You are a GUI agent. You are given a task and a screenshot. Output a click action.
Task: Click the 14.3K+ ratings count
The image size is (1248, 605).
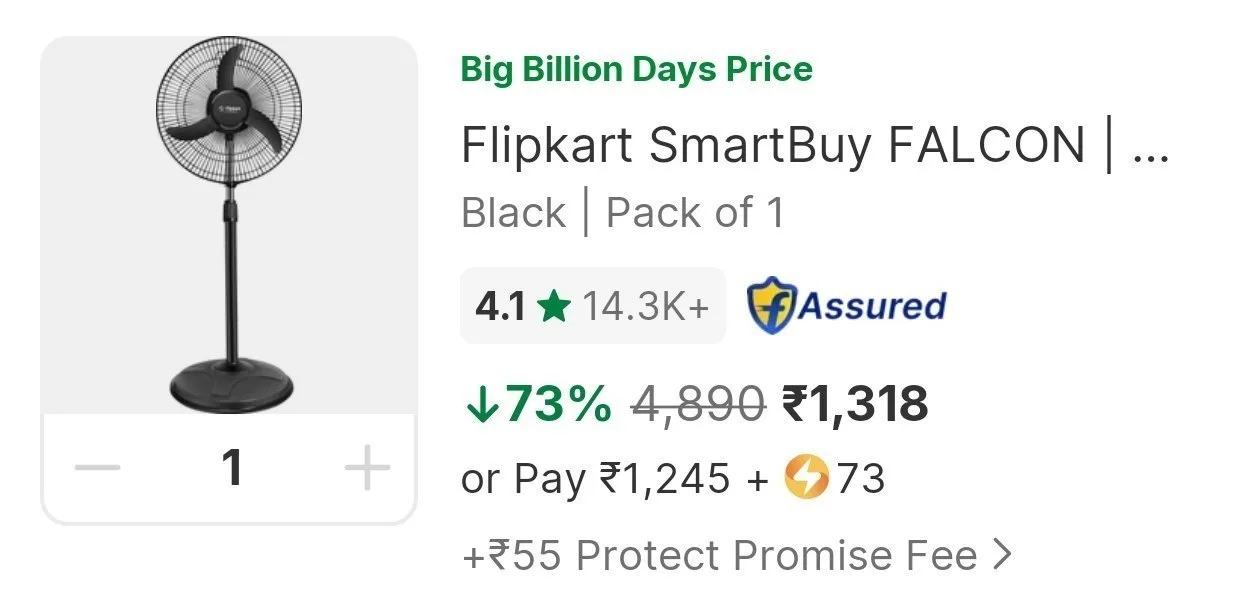pos(645,307)
